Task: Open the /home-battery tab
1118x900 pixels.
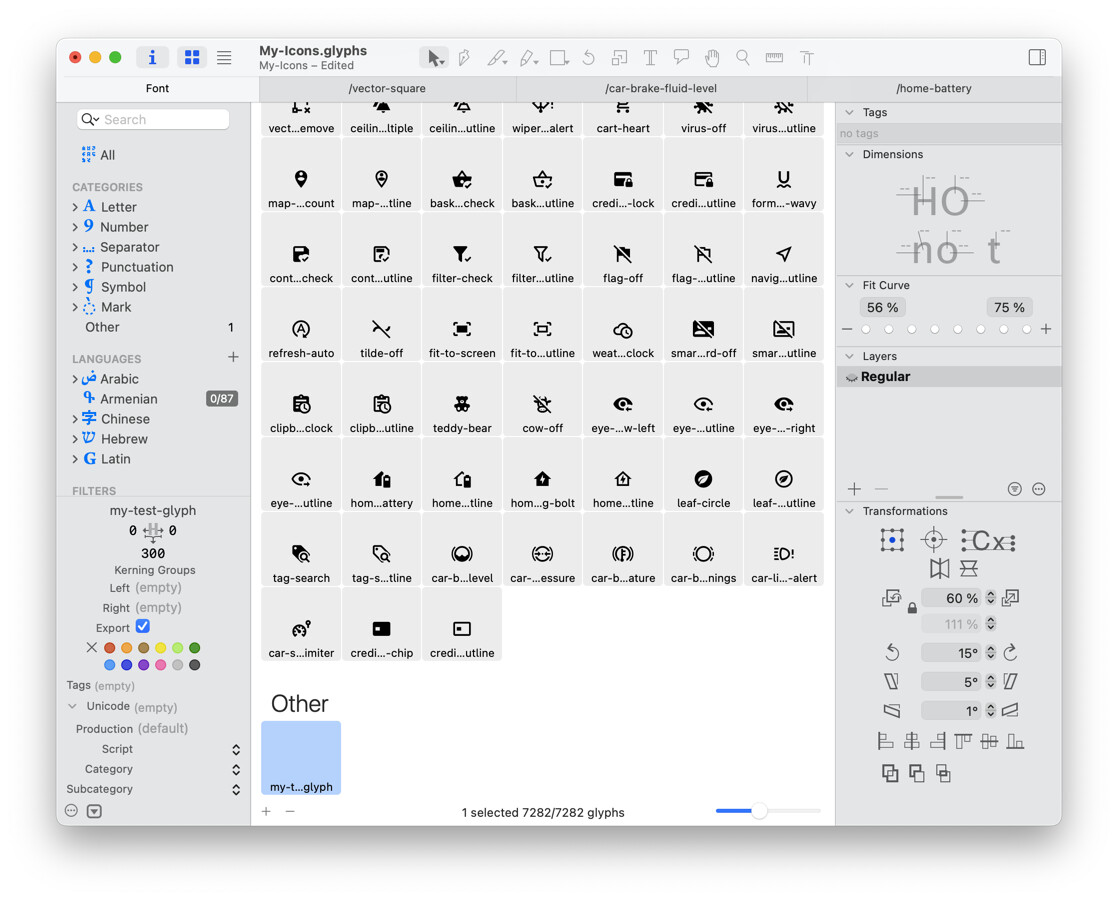Action: [933, 88]
